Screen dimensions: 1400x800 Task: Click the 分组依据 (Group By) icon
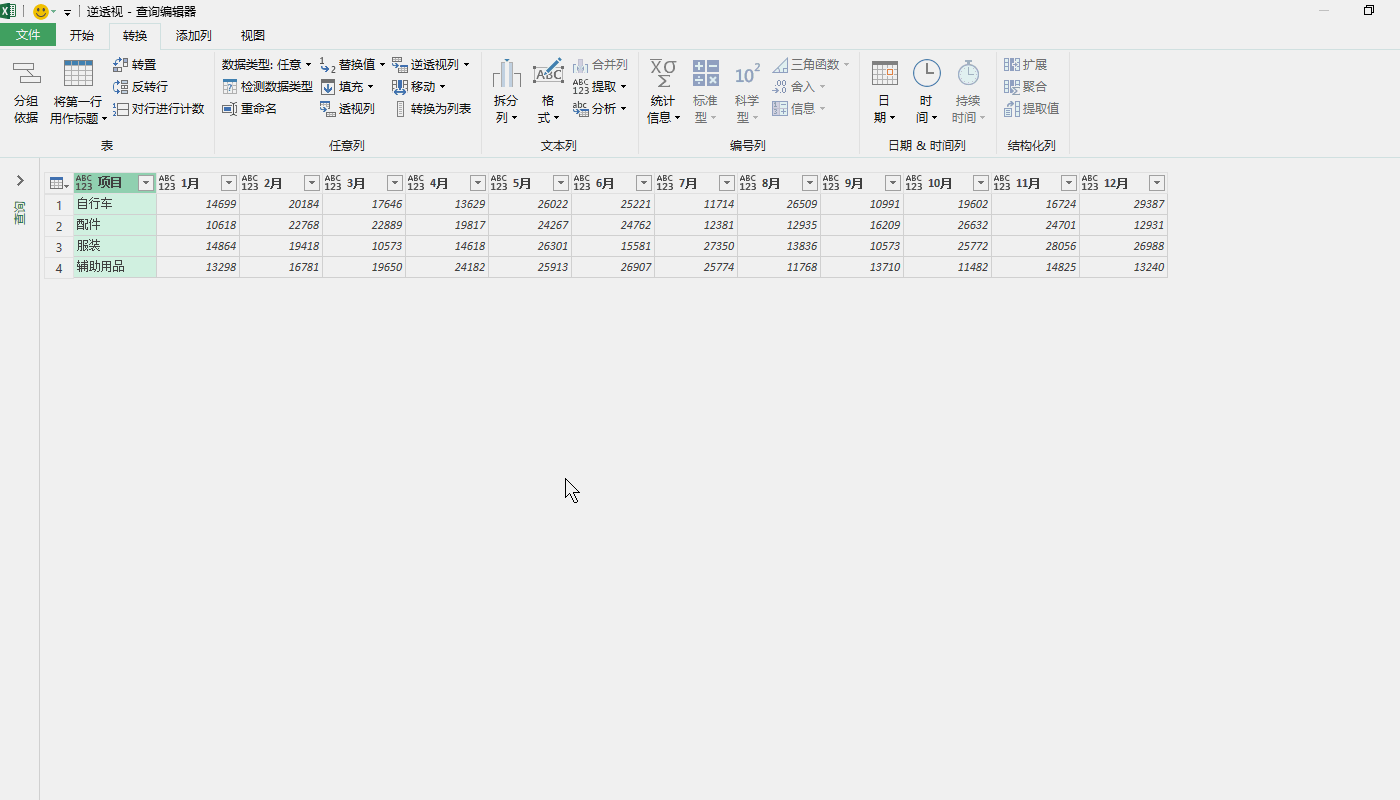26,73
